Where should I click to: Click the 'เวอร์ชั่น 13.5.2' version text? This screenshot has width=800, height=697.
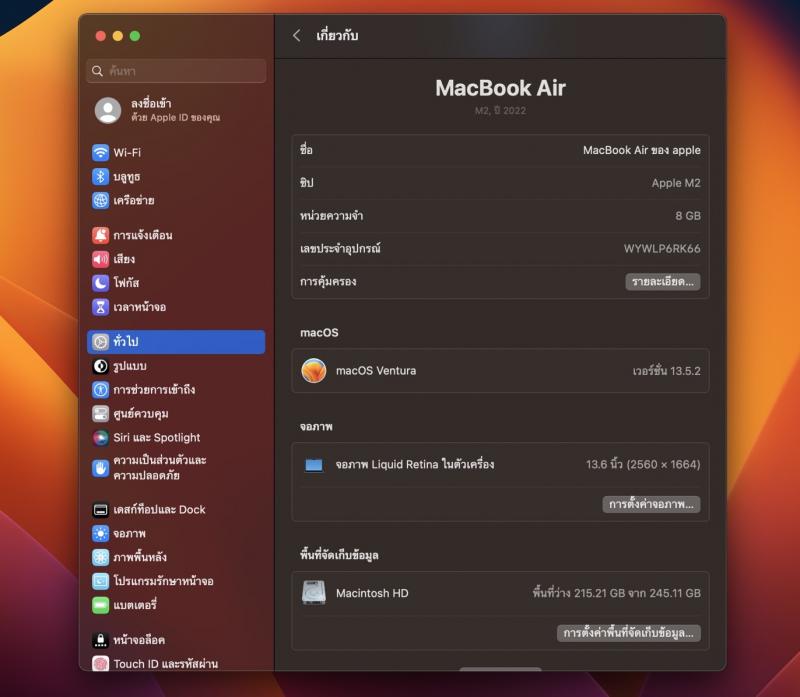click(x=666, y=371)
